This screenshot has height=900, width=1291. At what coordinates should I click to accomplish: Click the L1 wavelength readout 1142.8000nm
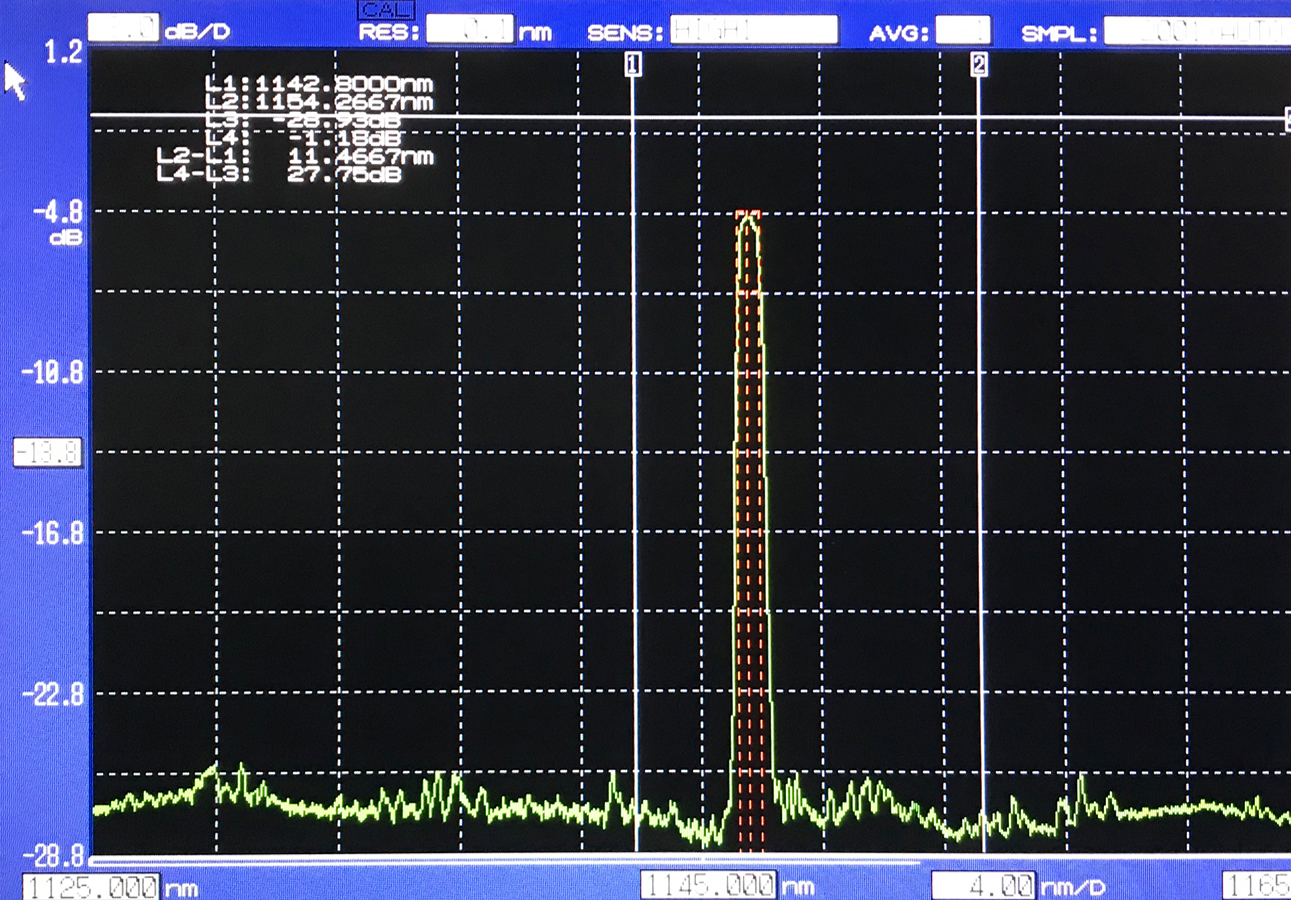tap(318, 84)
